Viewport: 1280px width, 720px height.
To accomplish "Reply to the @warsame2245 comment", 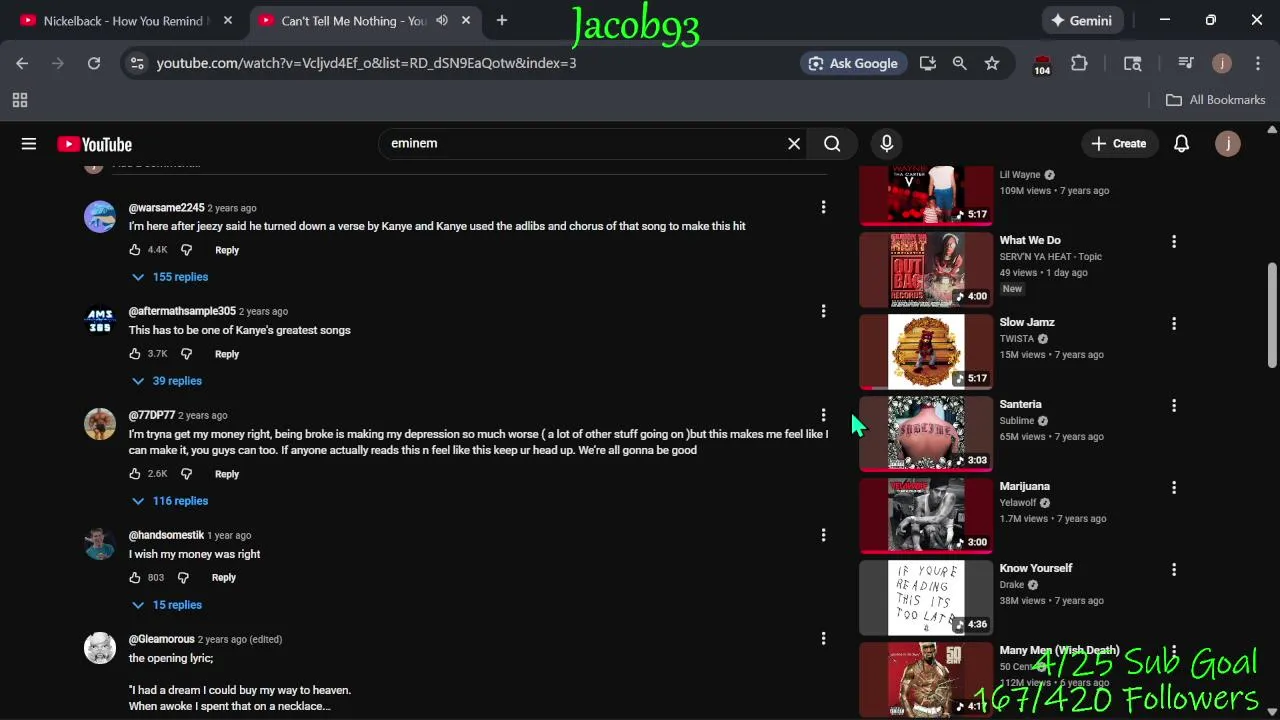I will click(x=227, y=250).
